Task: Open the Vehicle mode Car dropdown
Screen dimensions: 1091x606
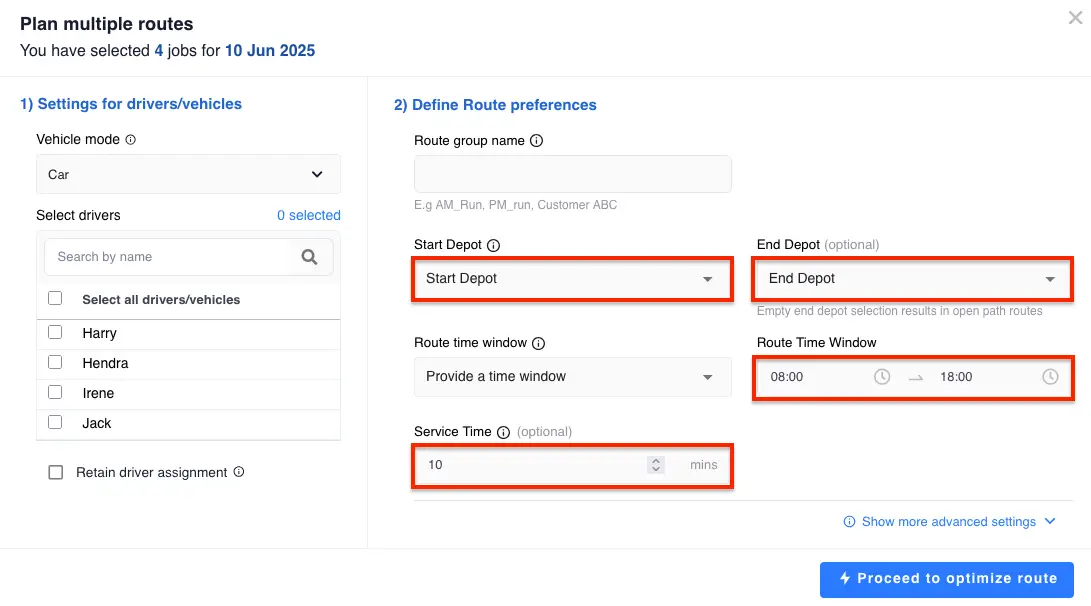Action: coord(189,174)
